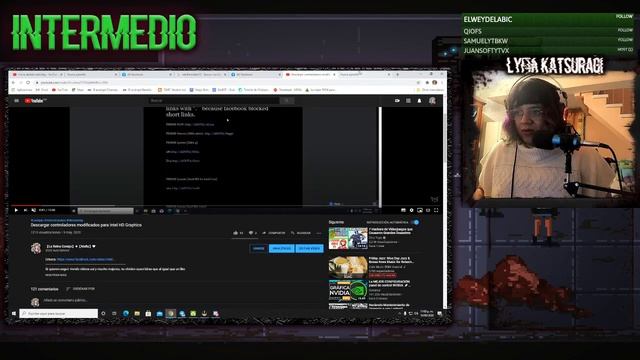Screen dimensions: 640x360
Task: Click the blue EDITAR VÍDEO button
Action: pyautogui.click(x=309, y=248)
